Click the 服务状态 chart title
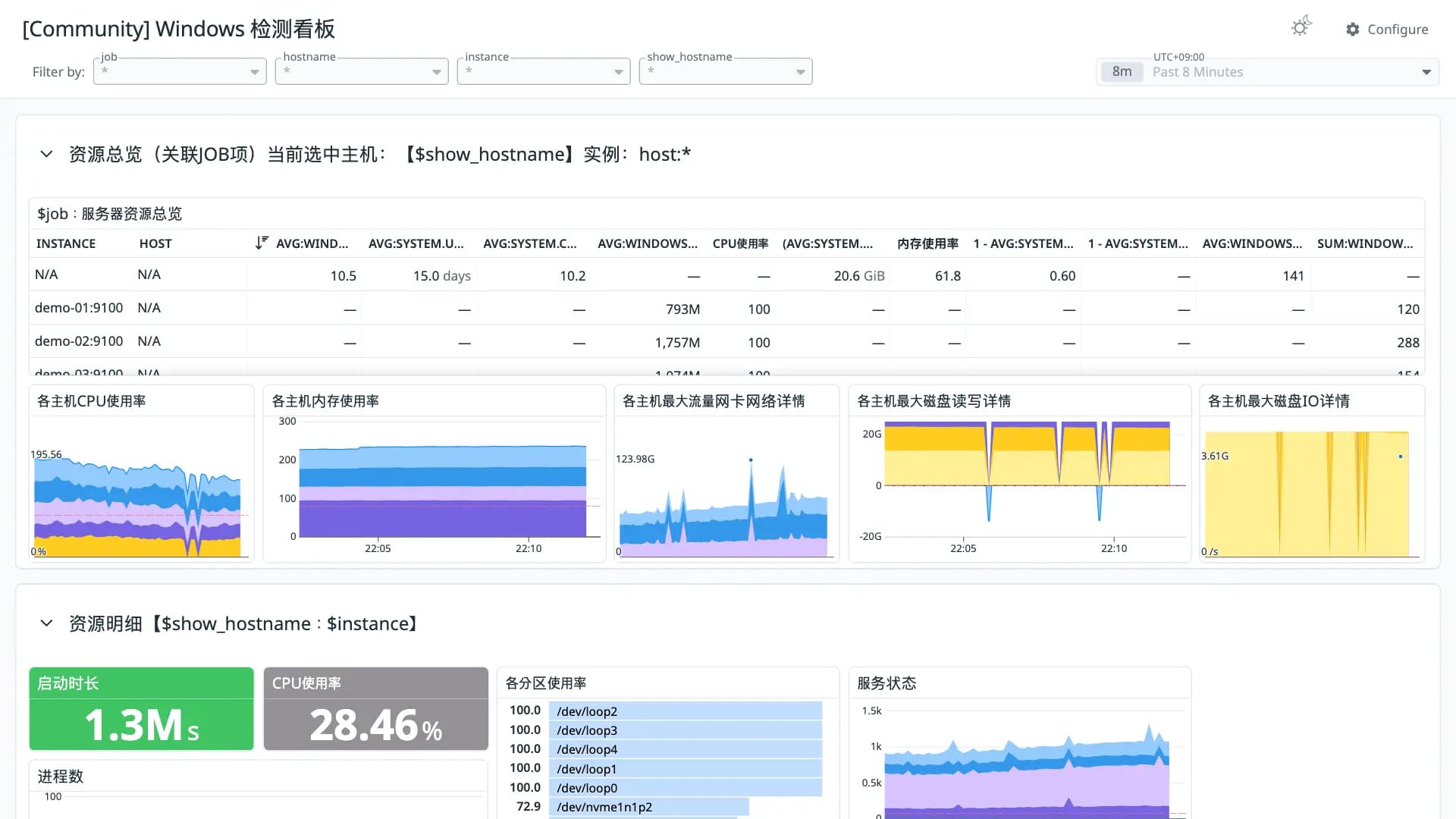This screenshot has height=819, width=1456. click(x=886, y=683)
